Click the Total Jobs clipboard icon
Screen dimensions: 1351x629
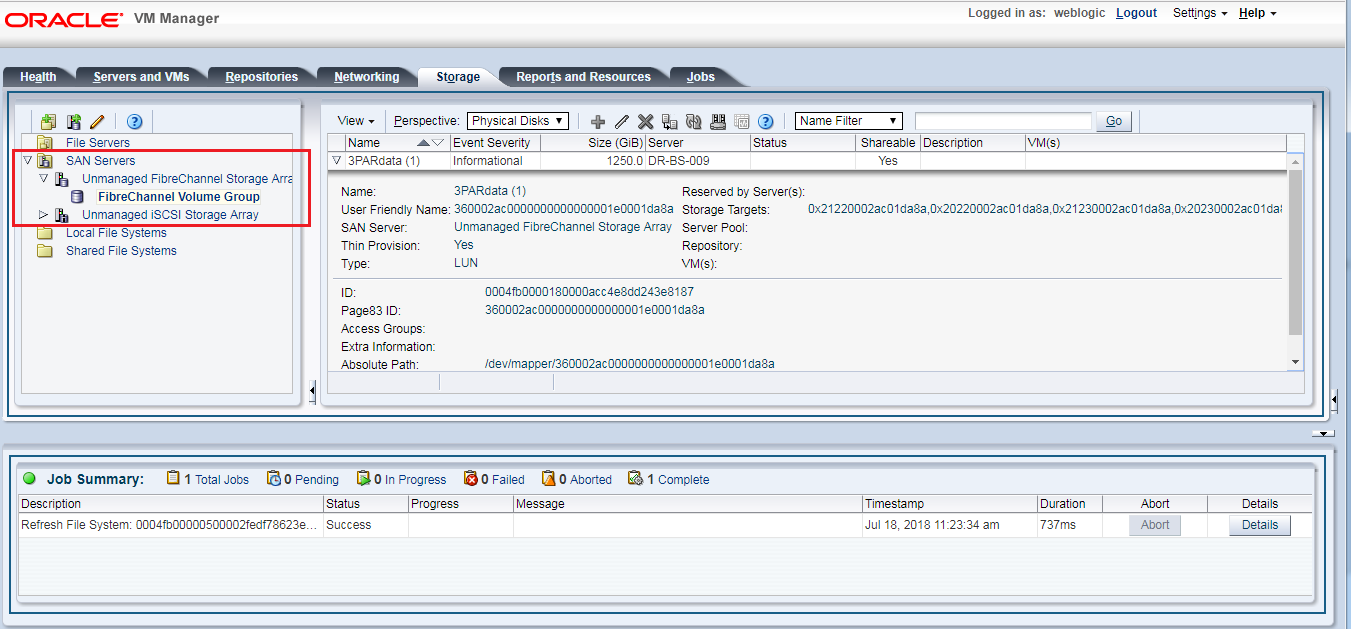(173, 479)
